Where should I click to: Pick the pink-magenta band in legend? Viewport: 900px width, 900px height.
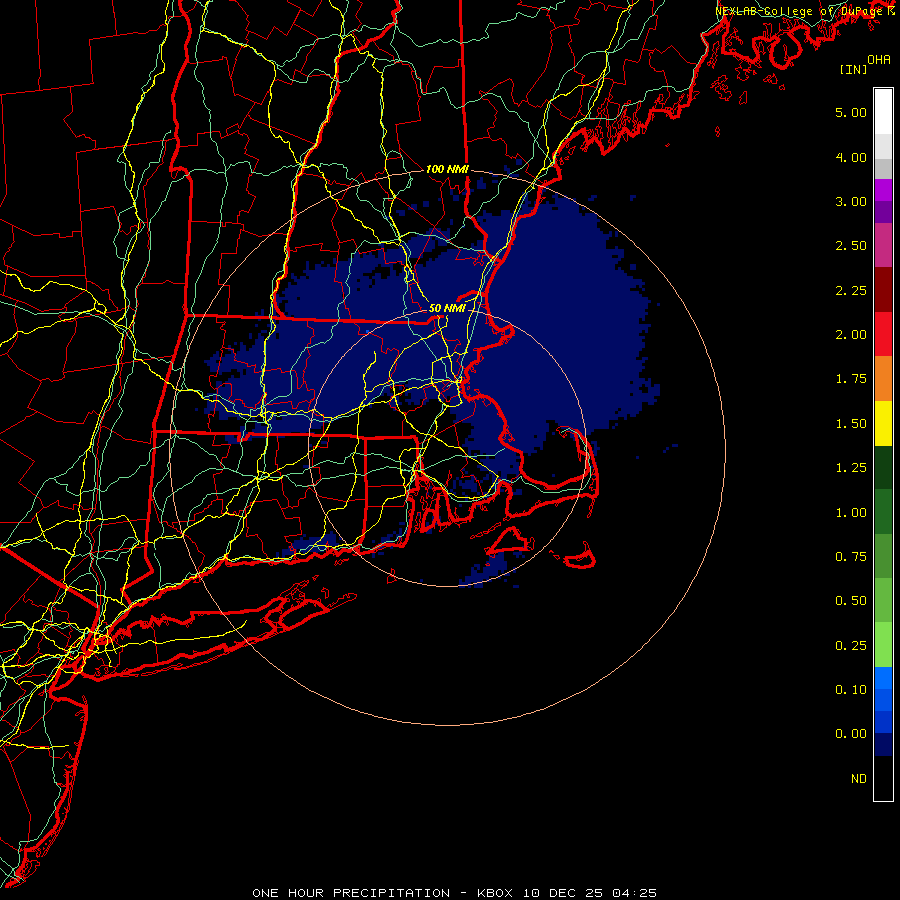(x=883, y=246)
